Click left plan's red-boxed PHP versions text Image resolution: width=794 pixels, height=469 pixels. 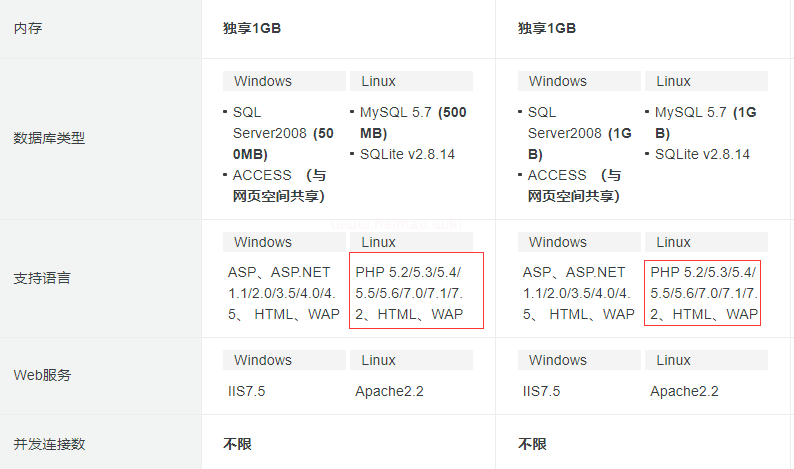click(416, 292)
